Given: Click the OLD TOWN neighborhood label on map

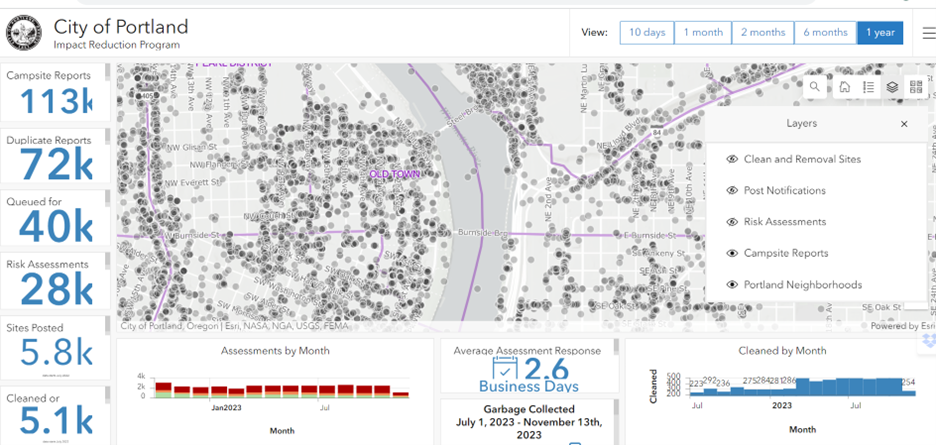Looking at the screenshot, I should tap(395, 174).
